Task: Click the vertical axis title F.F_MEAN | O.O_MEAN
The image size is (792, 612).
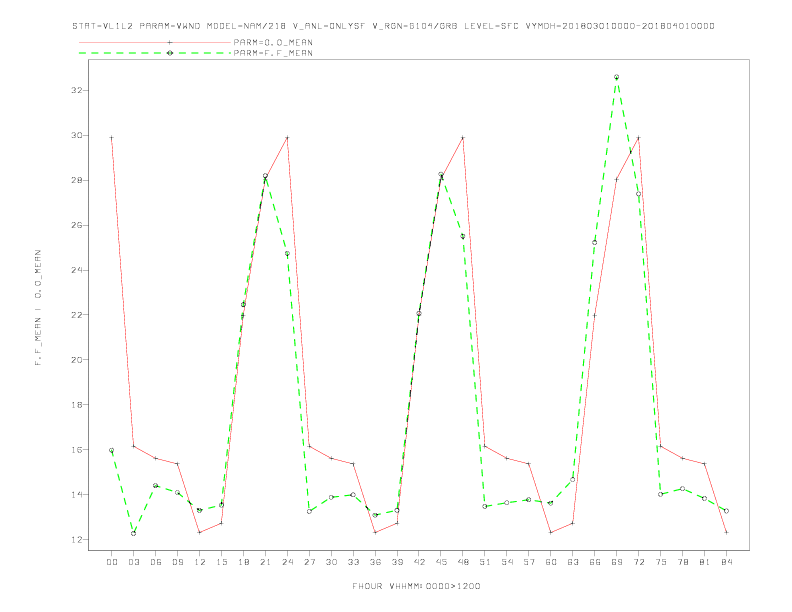Action: click(38, 308)
